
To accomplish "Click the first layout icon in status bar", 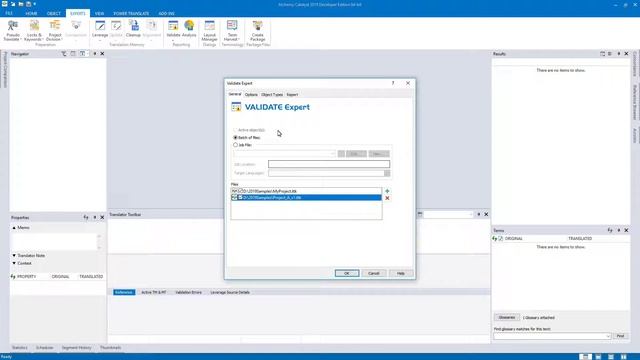I will pos(585,357).
